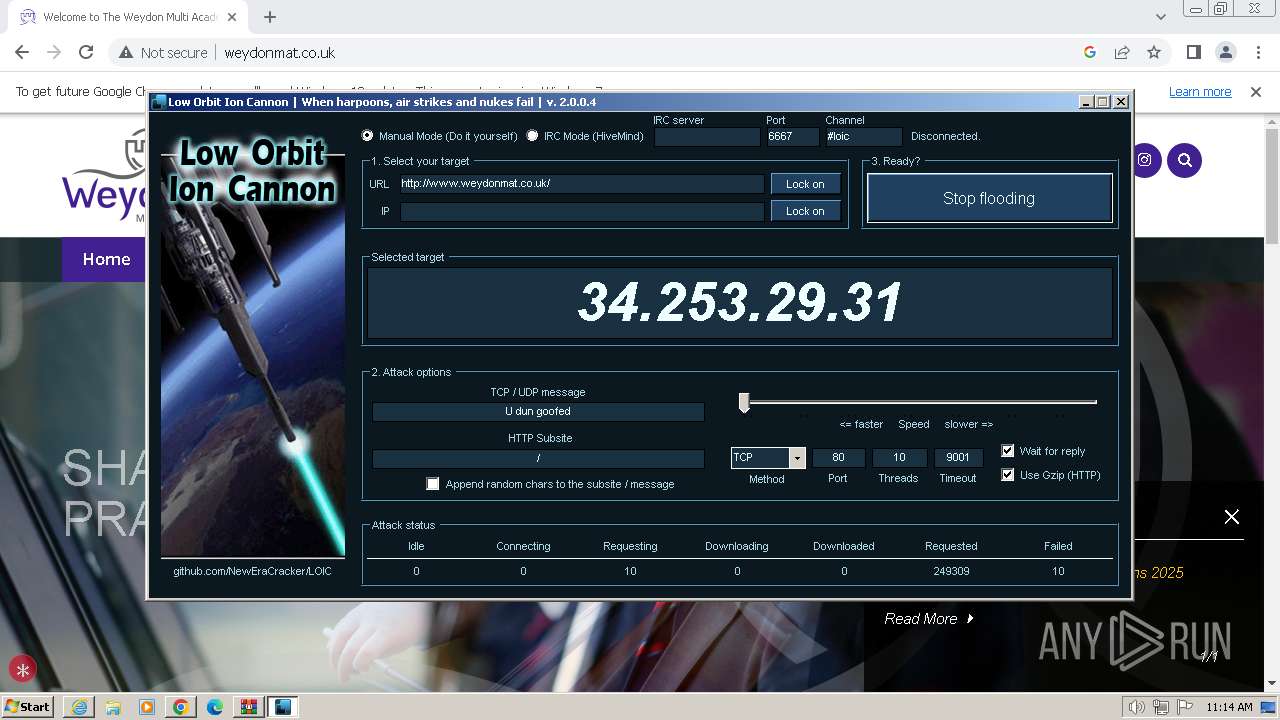Reload the weydonmat.co.uk page
Viewport: 1280px width, 720px height.
click(x=86, y=53)
